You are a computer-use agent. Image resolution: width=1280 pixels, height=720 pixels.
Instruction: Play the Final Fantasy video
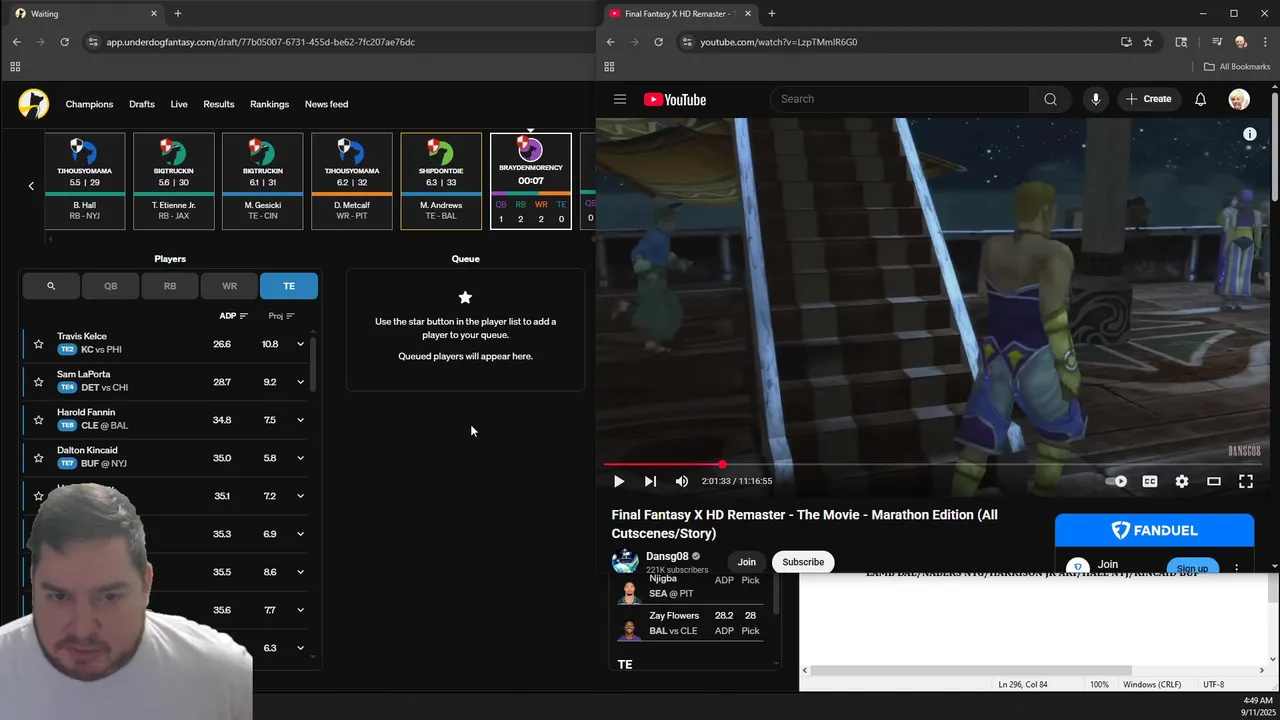pos(619,481)
